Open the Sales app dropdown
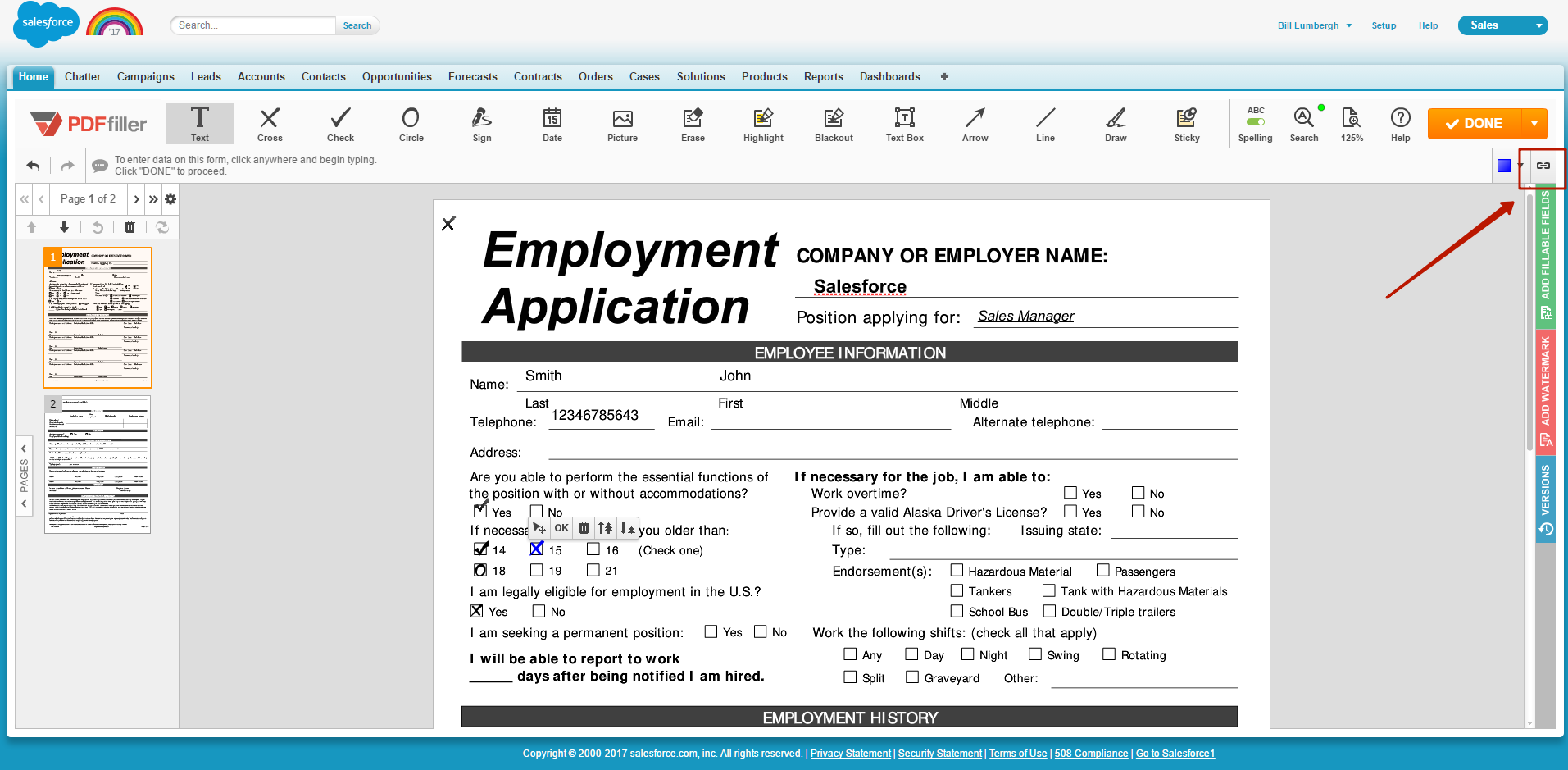1568x770 pixels. [x=1503, y=25]
